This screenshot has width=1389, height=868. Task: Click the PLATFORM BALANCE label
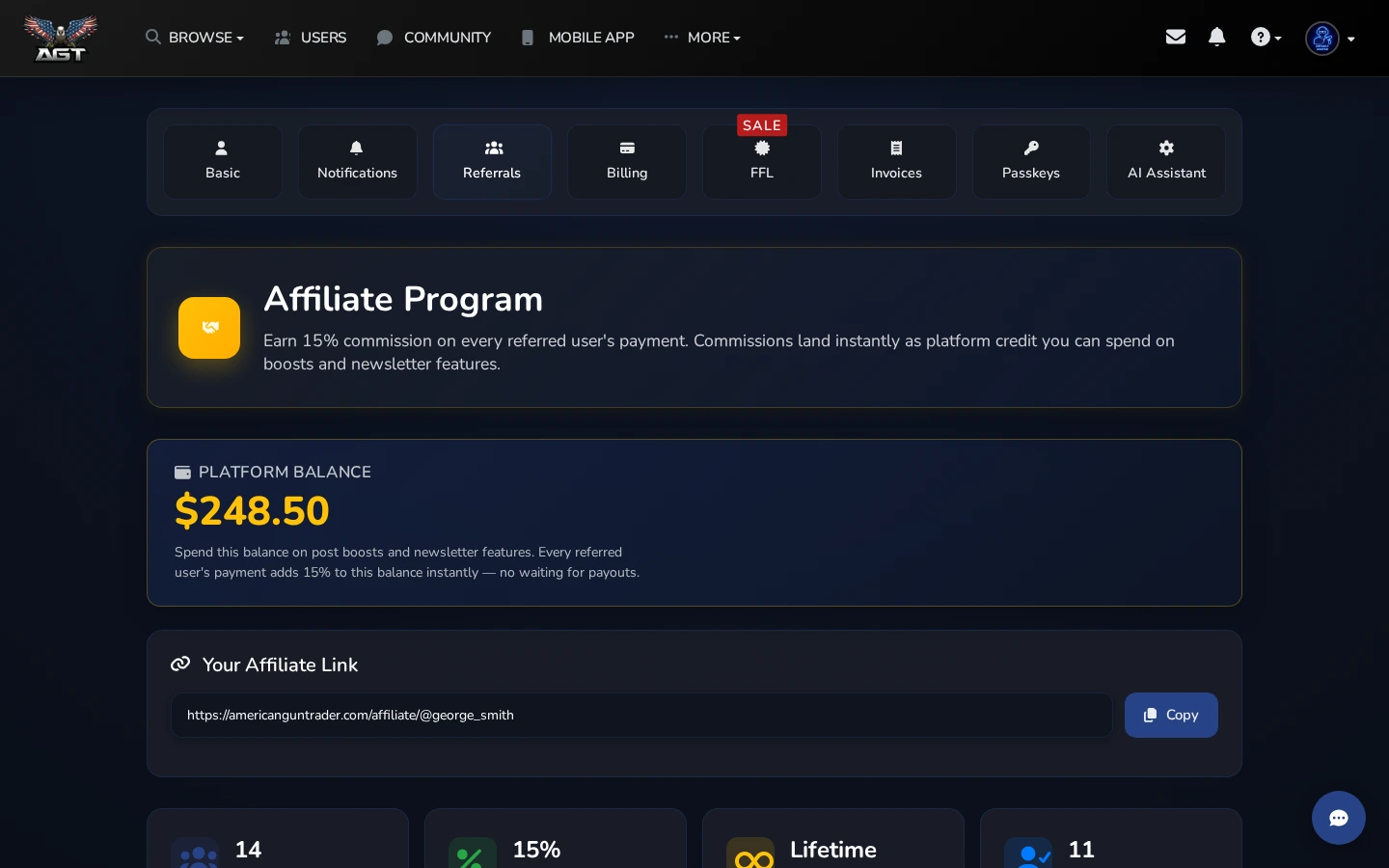[x=285, y=472]
